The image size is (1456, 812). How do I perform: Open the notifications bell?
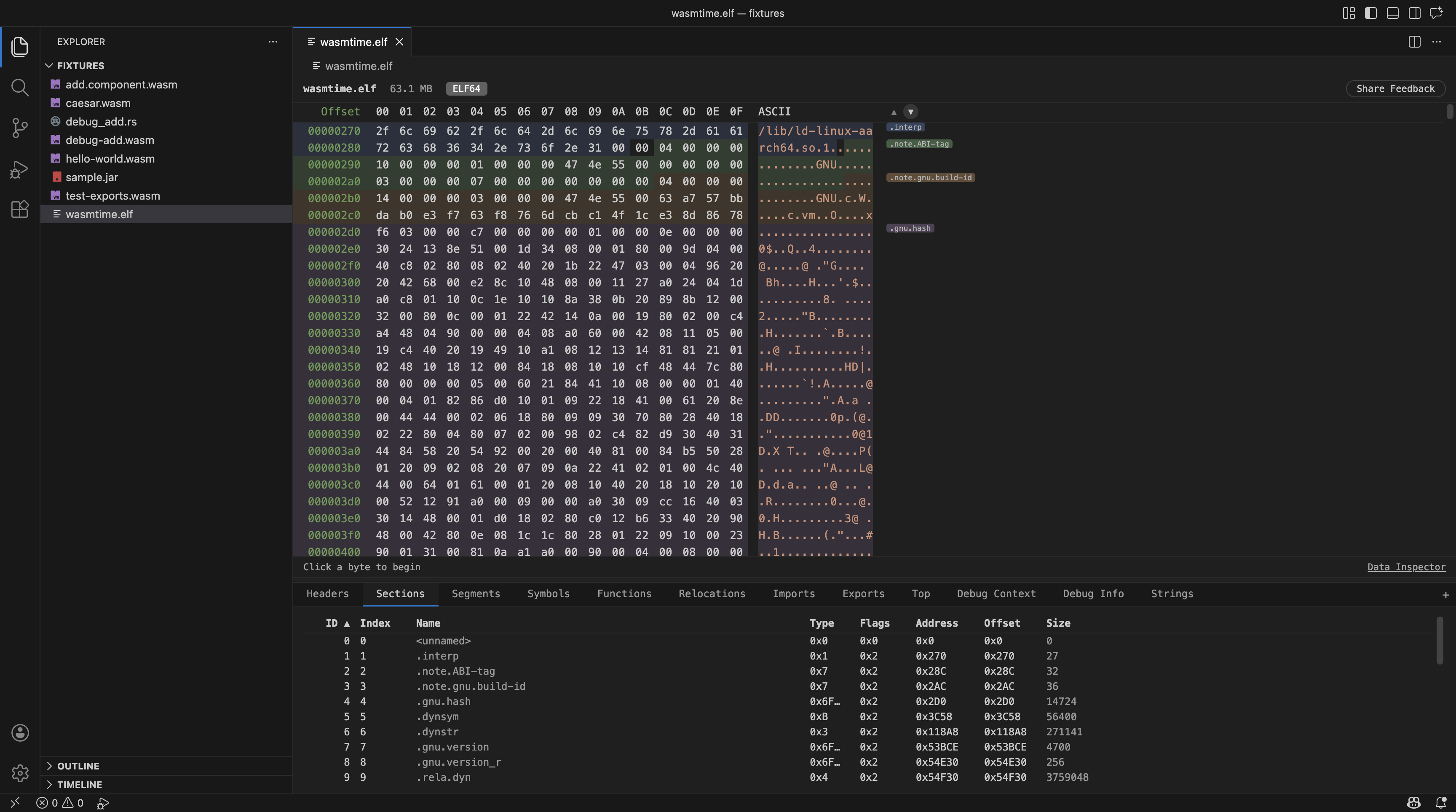(x=1441, y=802)
